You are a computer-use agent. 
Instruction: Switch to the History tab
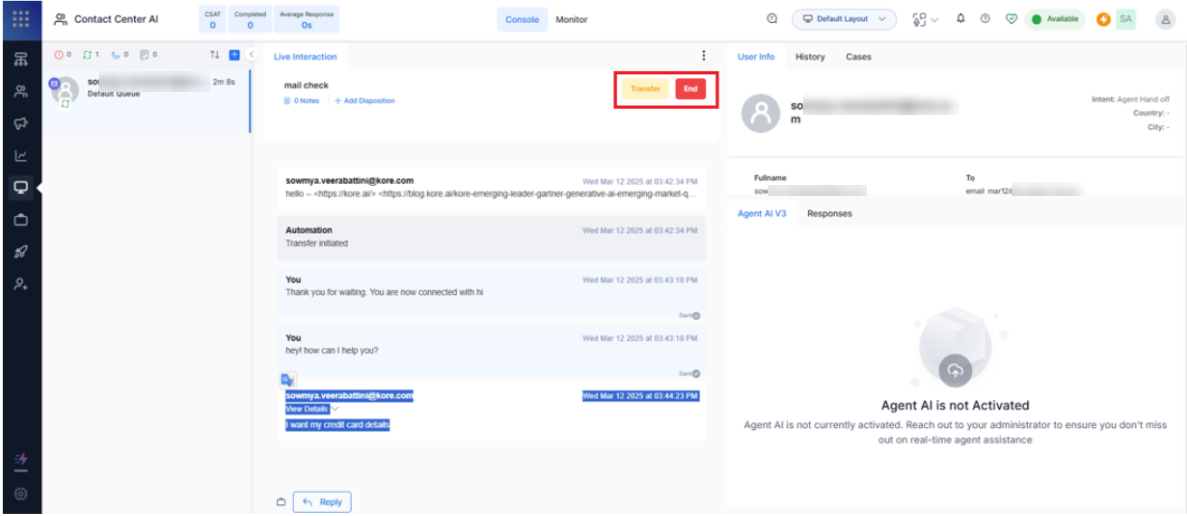click(x=810, y=57)
